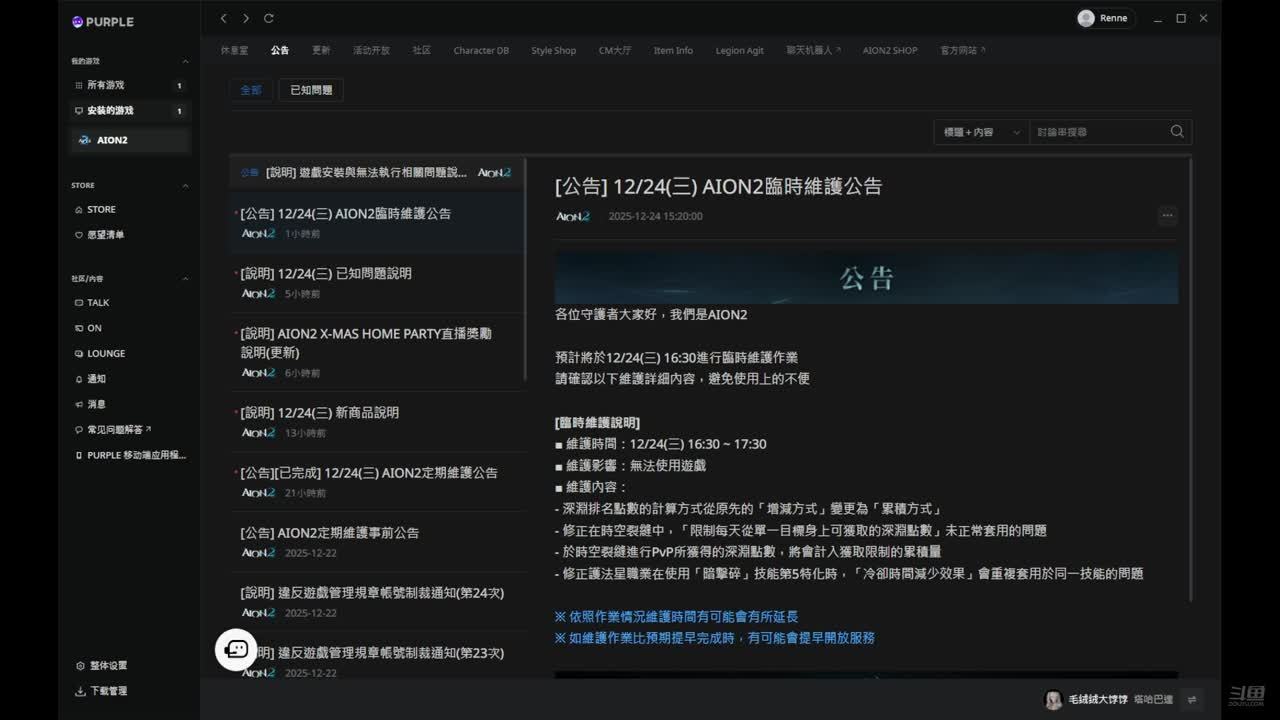Open 下载管理 download manager
The height and width of the screenshot is (720, 1280).
tap(101, 691)
